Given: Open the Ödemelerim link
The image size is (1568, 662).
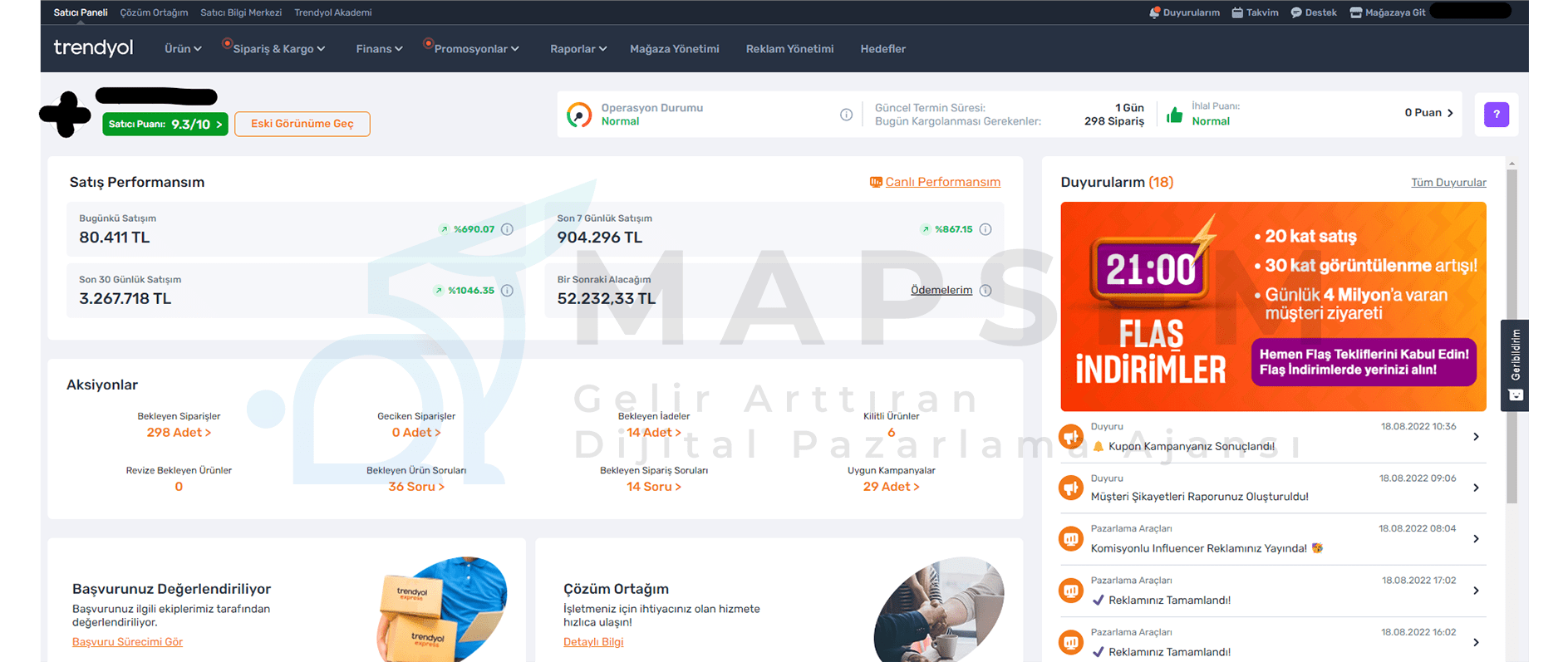Looking at the screenshot, I should coord(941,290).
